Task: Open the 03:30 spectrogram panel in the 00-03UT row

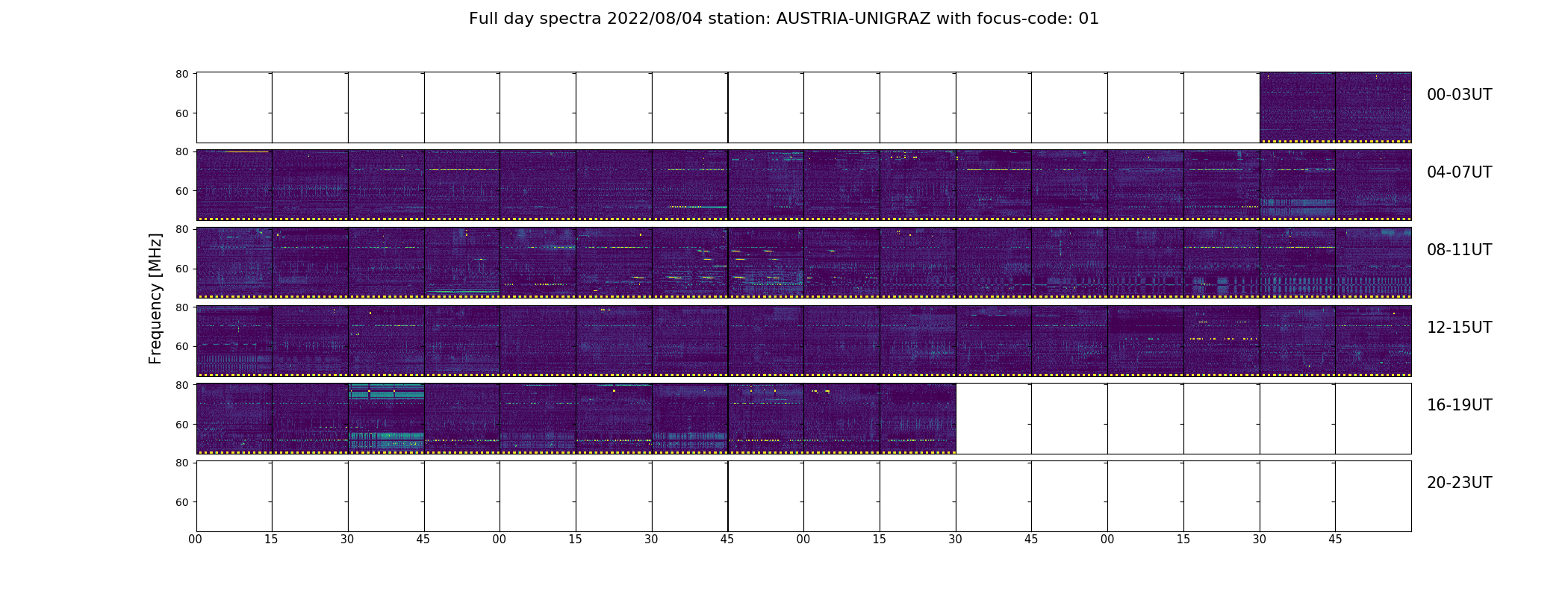Action: tap(1297, 107)
